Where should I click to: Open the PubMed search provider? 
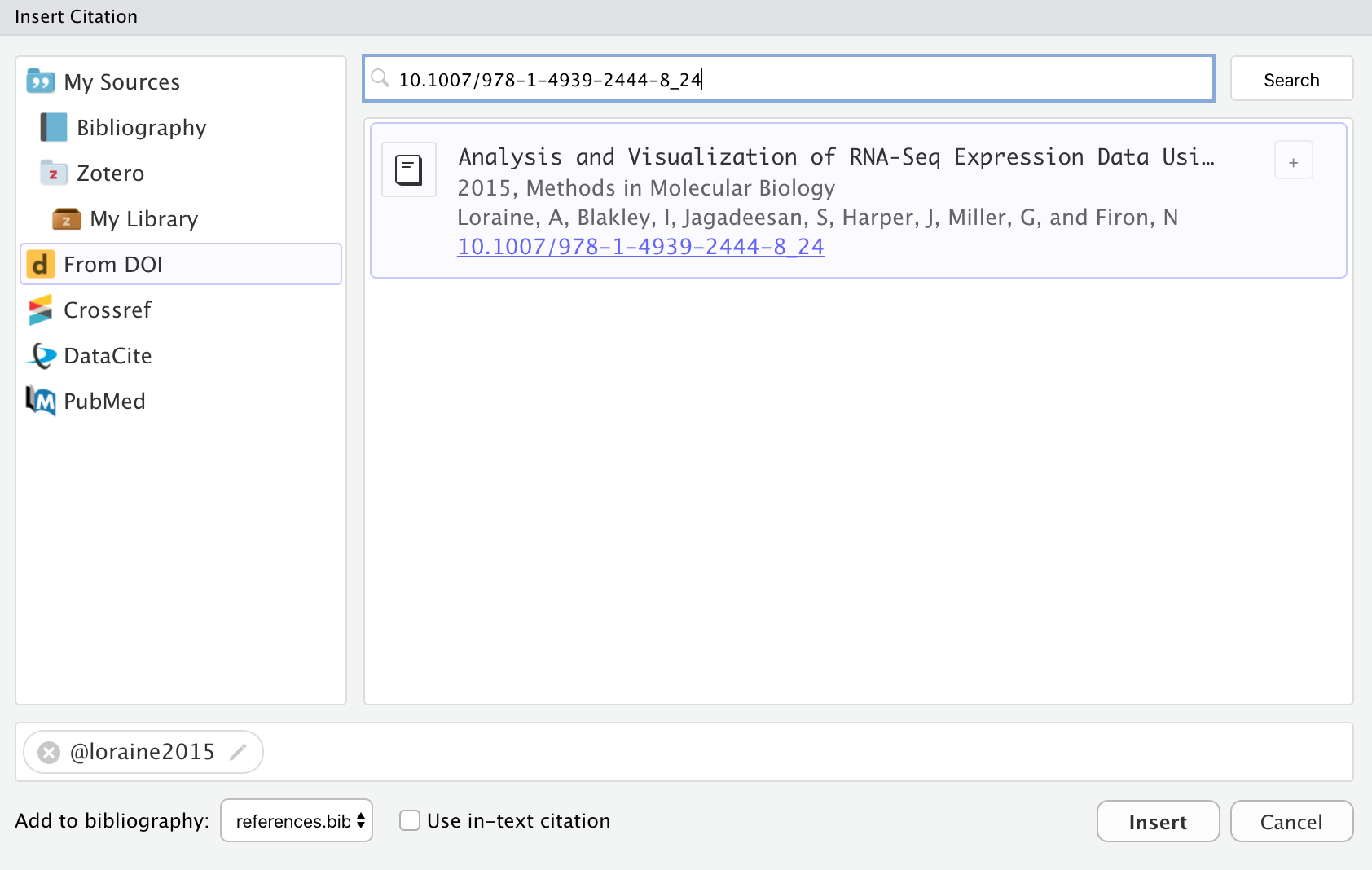point(103,401)
